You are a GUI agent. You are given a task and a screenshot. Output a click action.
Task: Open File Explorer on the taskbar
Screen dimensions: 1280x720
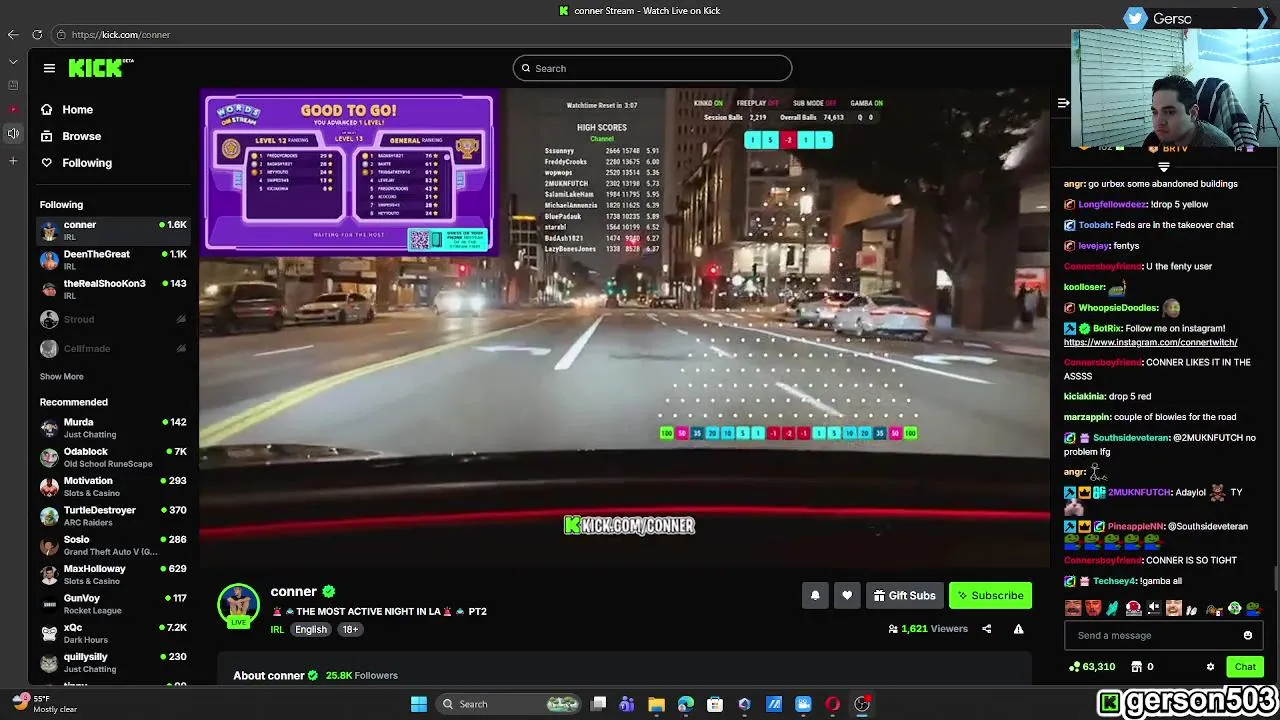(x=656, y=704)
